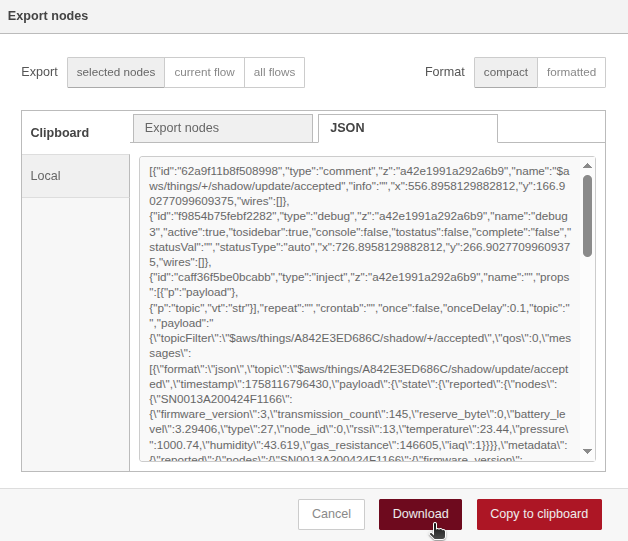Click the JSON scrollbar thumb
Viewport: 628px width, 541px height.
point(587,215)
